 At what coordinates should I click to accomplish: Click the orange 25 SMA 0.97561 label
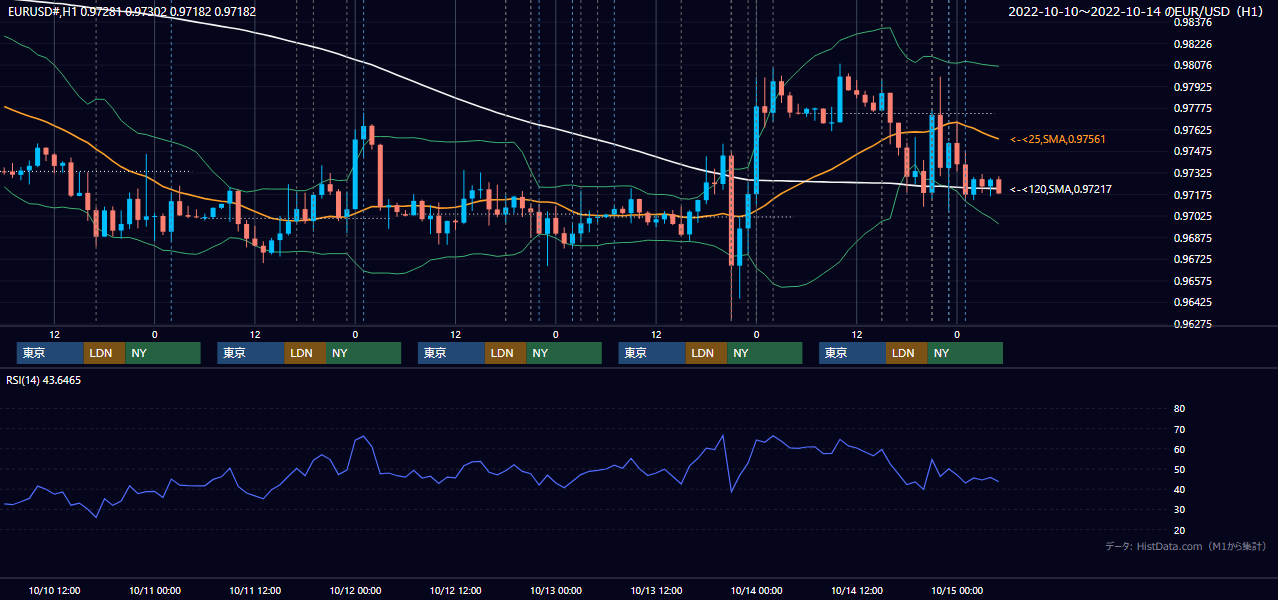tap(1058, 139)
